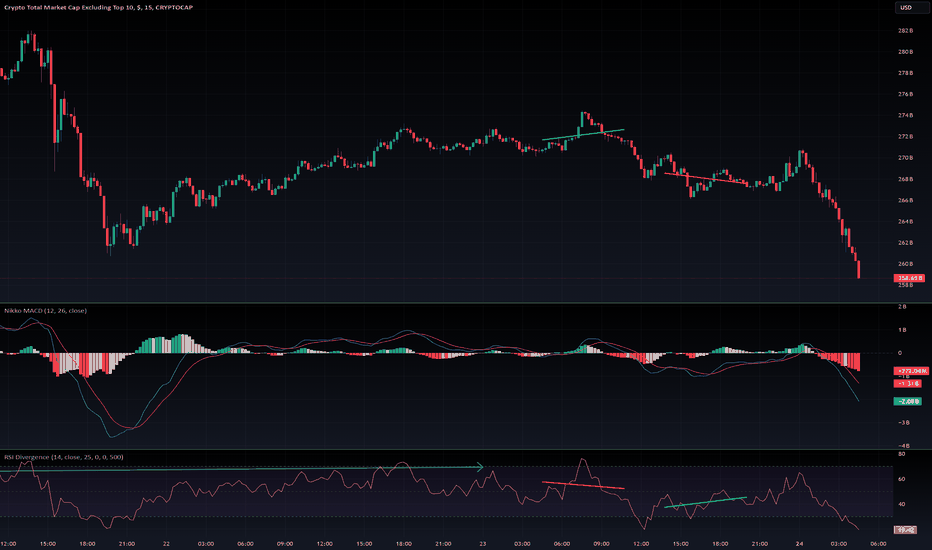
Task: Click the date label 23 on the time axis
Action: [x=483, y=543]
